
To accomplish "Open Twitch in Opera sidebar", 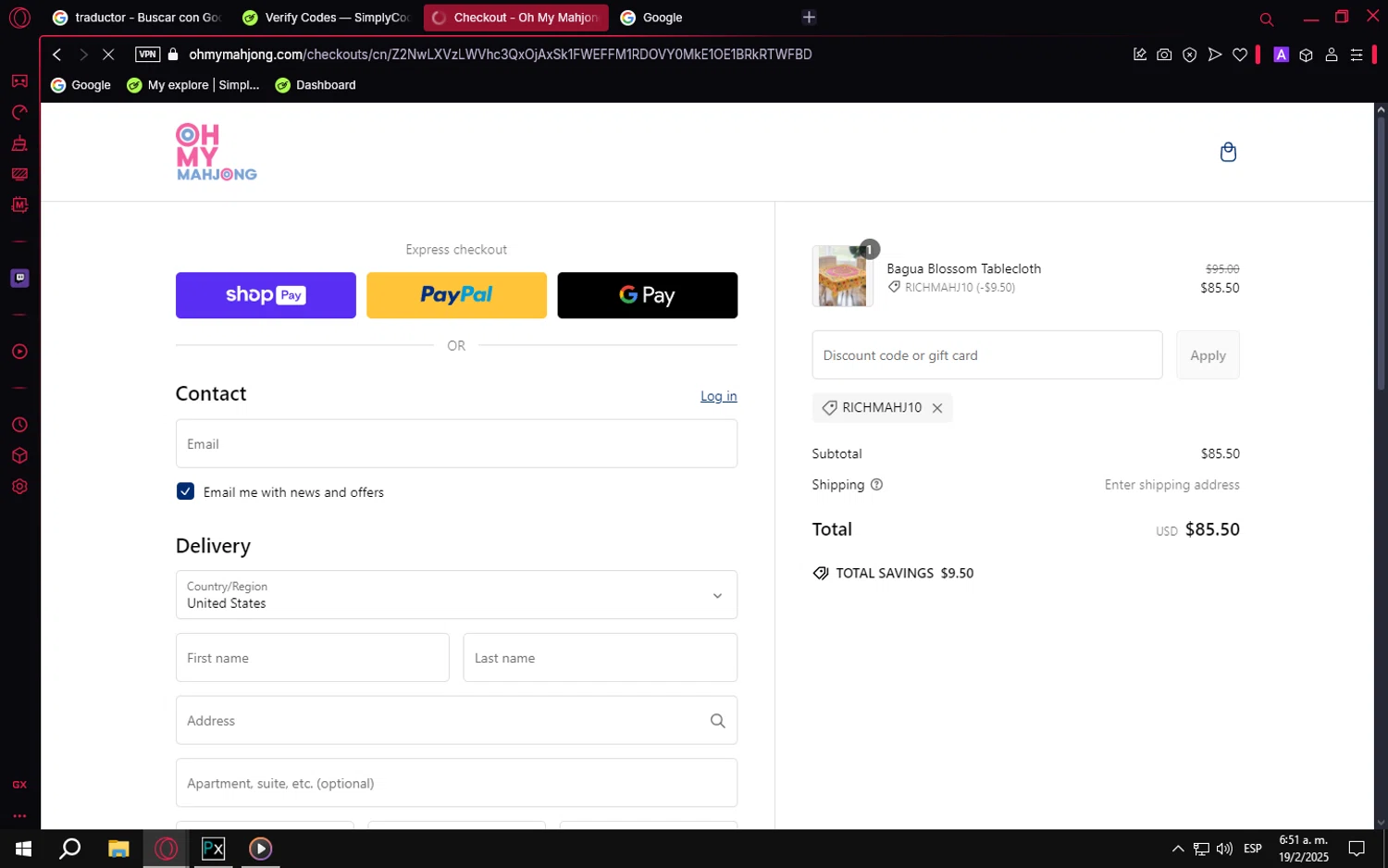I will pyautogui.click(x=19, y=278).
